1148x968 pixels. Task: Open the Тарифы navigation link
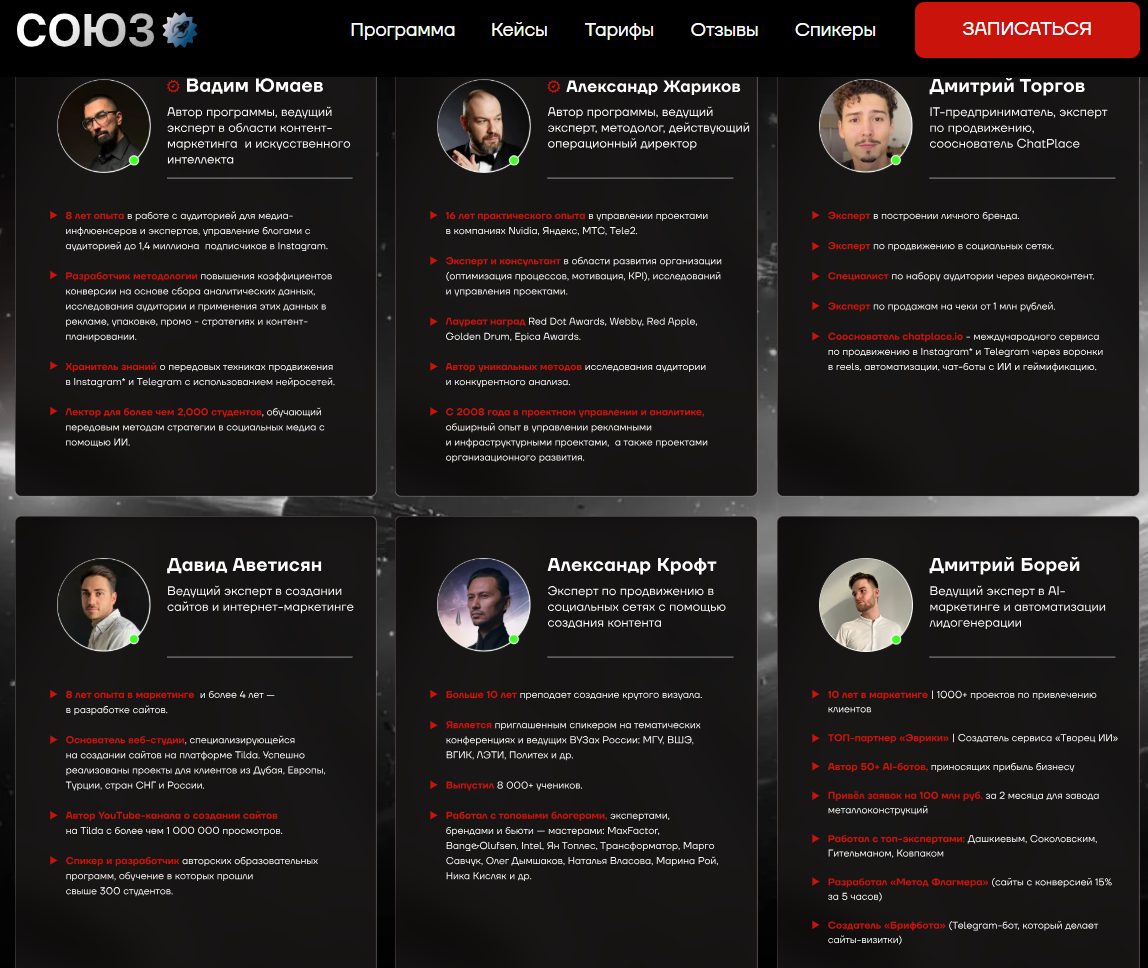coord(619,30)
